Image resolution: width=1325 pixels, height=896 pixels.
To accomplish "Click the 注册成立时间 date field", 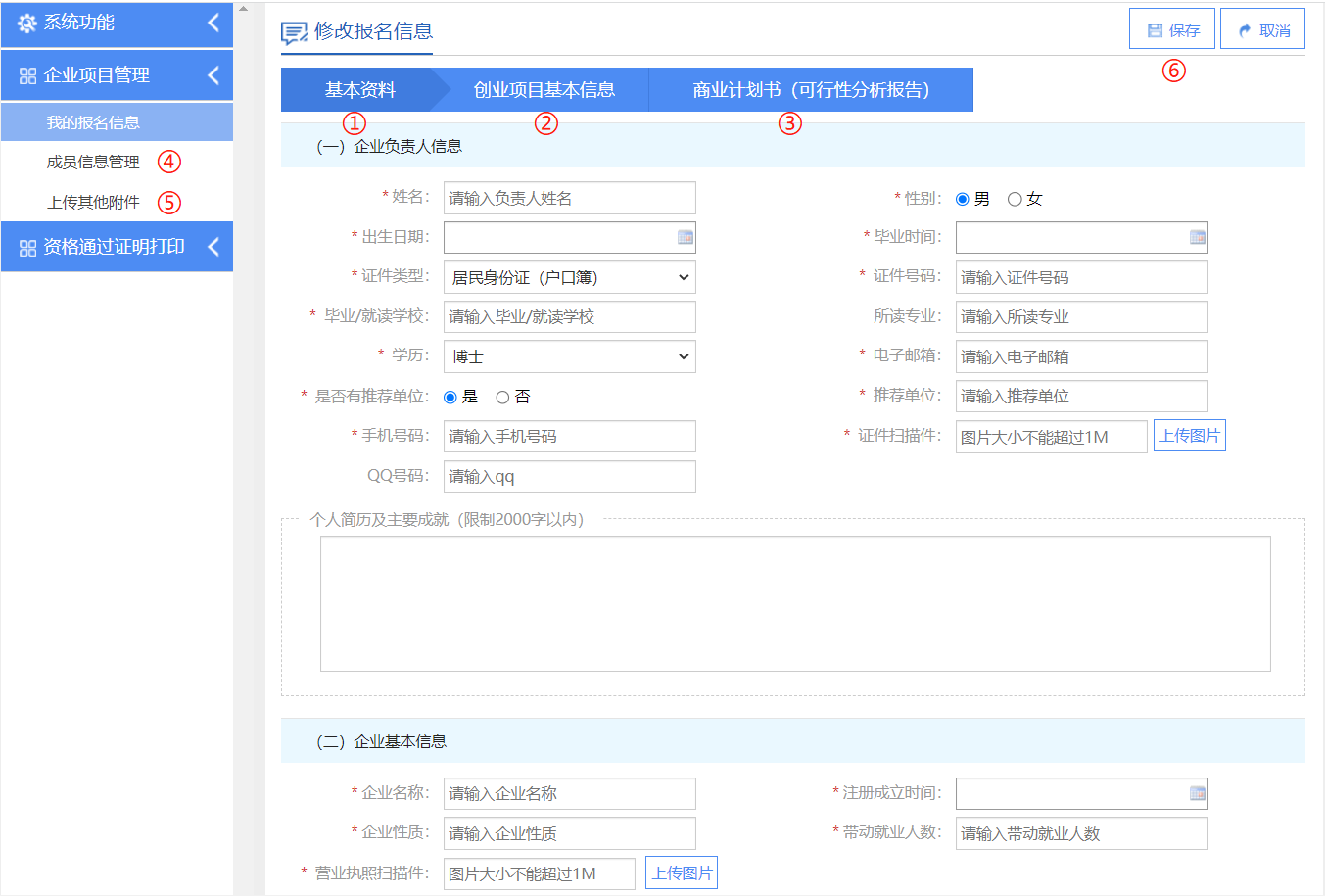I will 1082,793.
